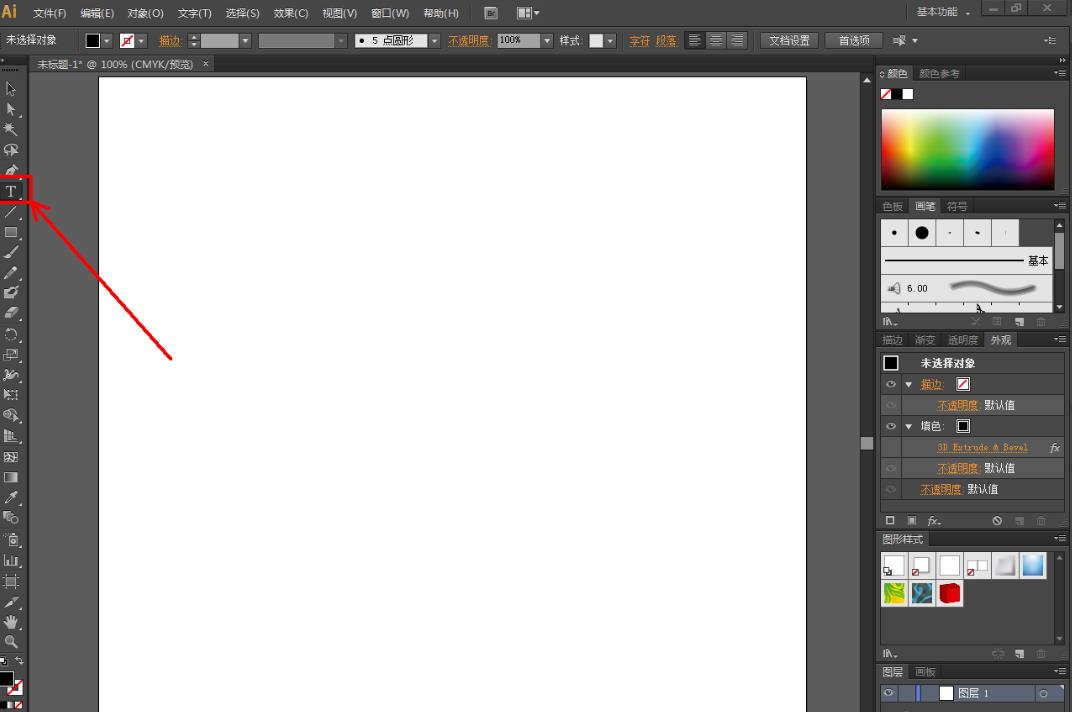The image size is (1072, 712).
Task: Open the 效果(C) menu
Action: point(291,13)
